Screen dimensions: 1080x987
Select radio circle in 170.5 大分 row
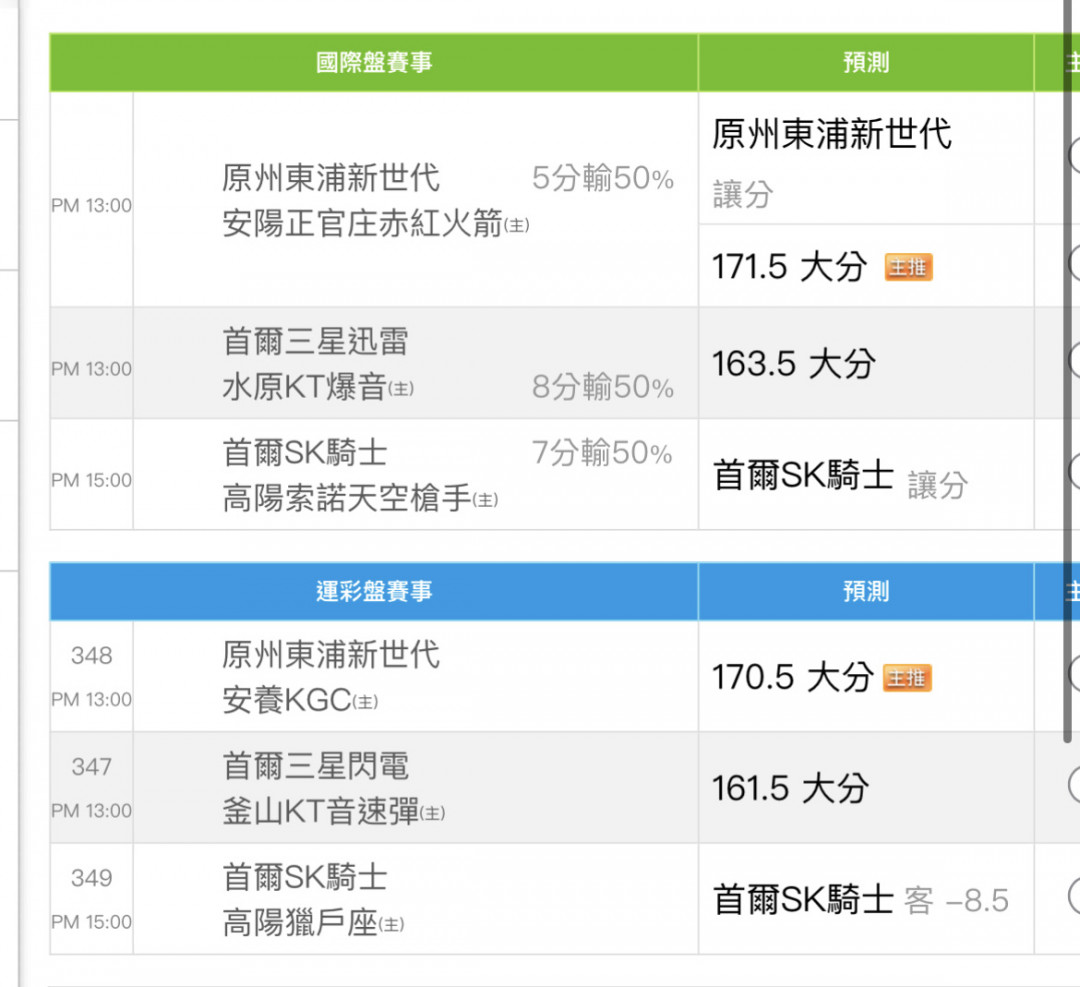tap(1074, 674)
